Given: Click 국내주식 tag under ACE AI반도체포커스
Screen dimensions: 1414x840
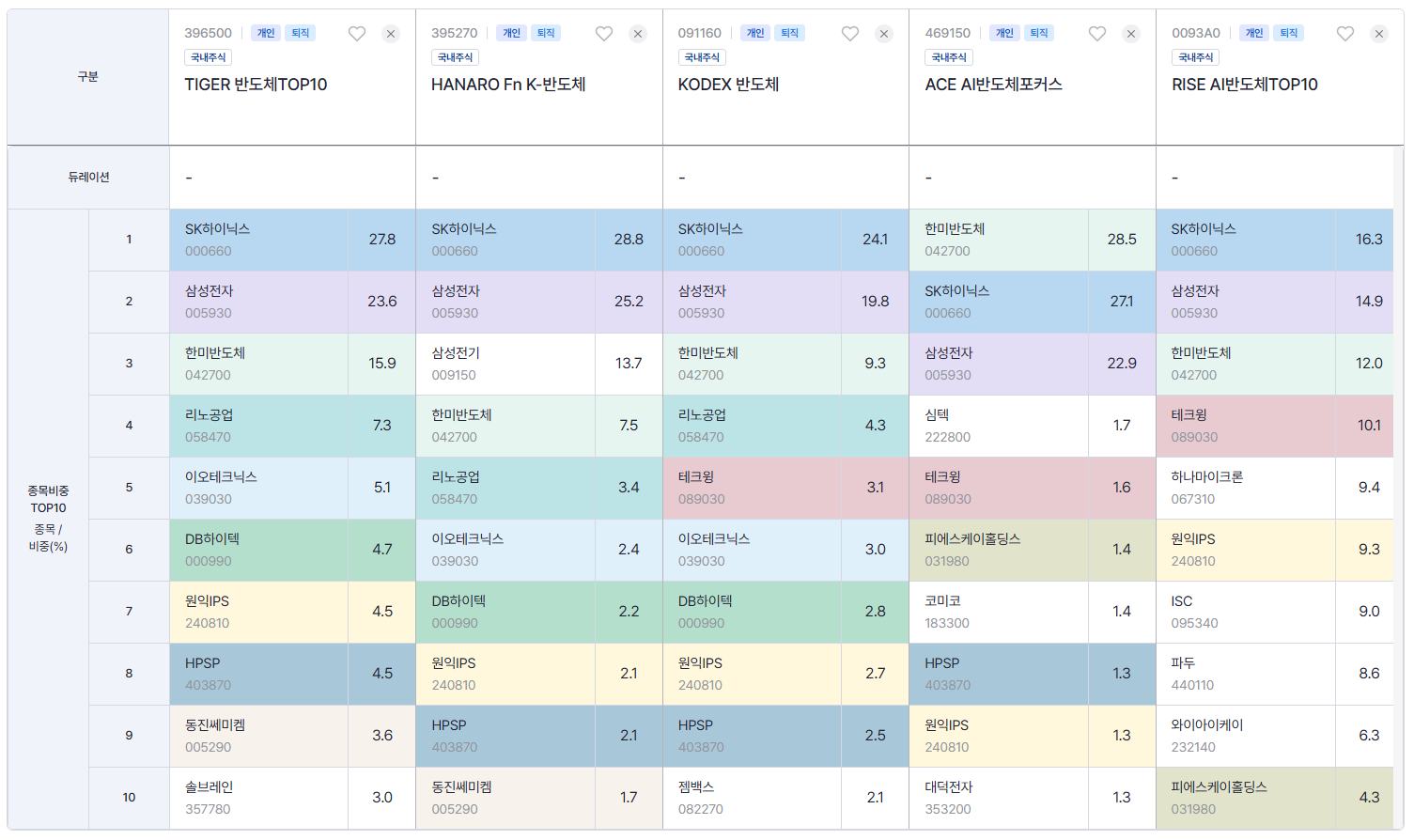Looking at the screenshot, I should coord(949,57).
